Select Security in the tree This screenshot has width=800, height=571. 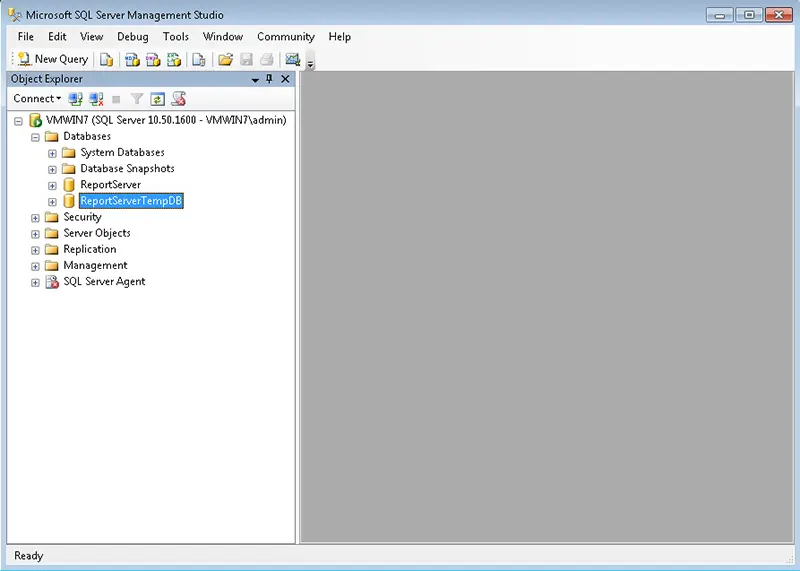click(x=83, y=217)
